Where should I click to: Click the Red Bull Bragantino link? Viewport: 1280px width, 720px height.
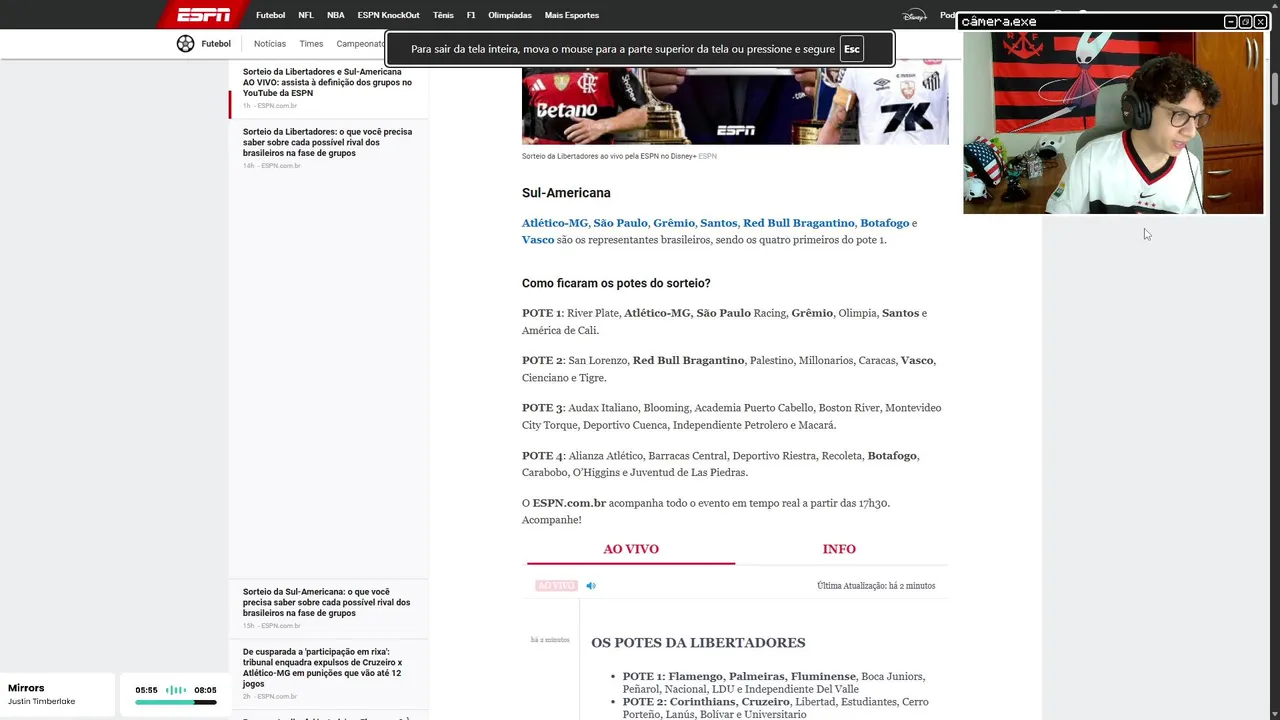pos(799,223)
